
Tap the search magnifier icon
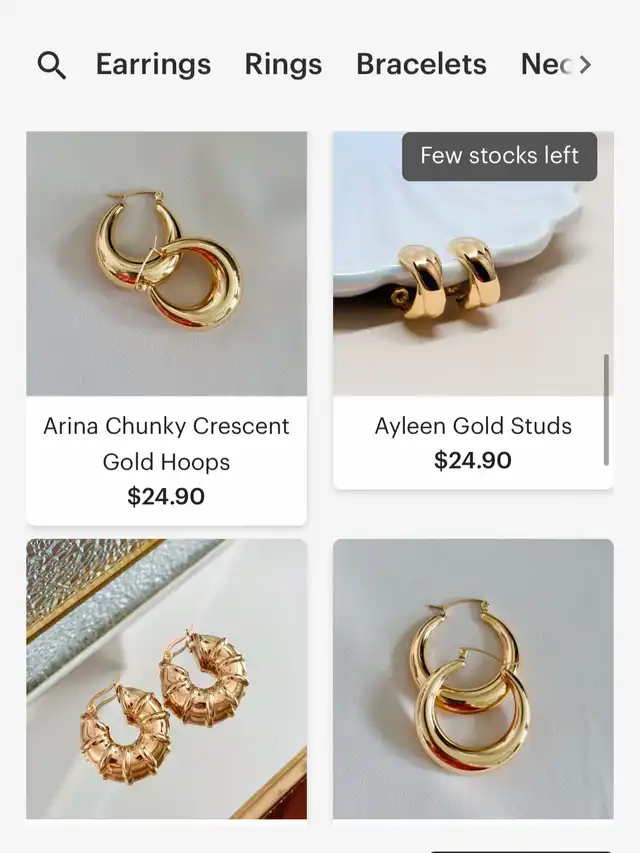tap(52, 65)
